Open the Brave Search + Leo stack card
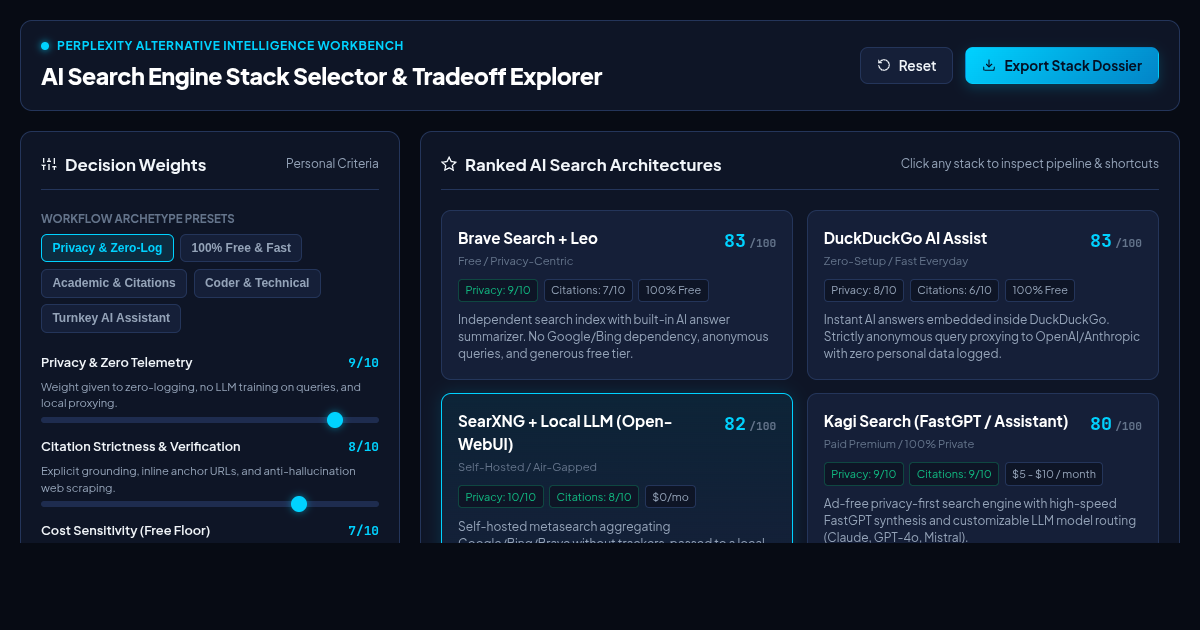This screenshot has width=1200, height=630. 617,295
